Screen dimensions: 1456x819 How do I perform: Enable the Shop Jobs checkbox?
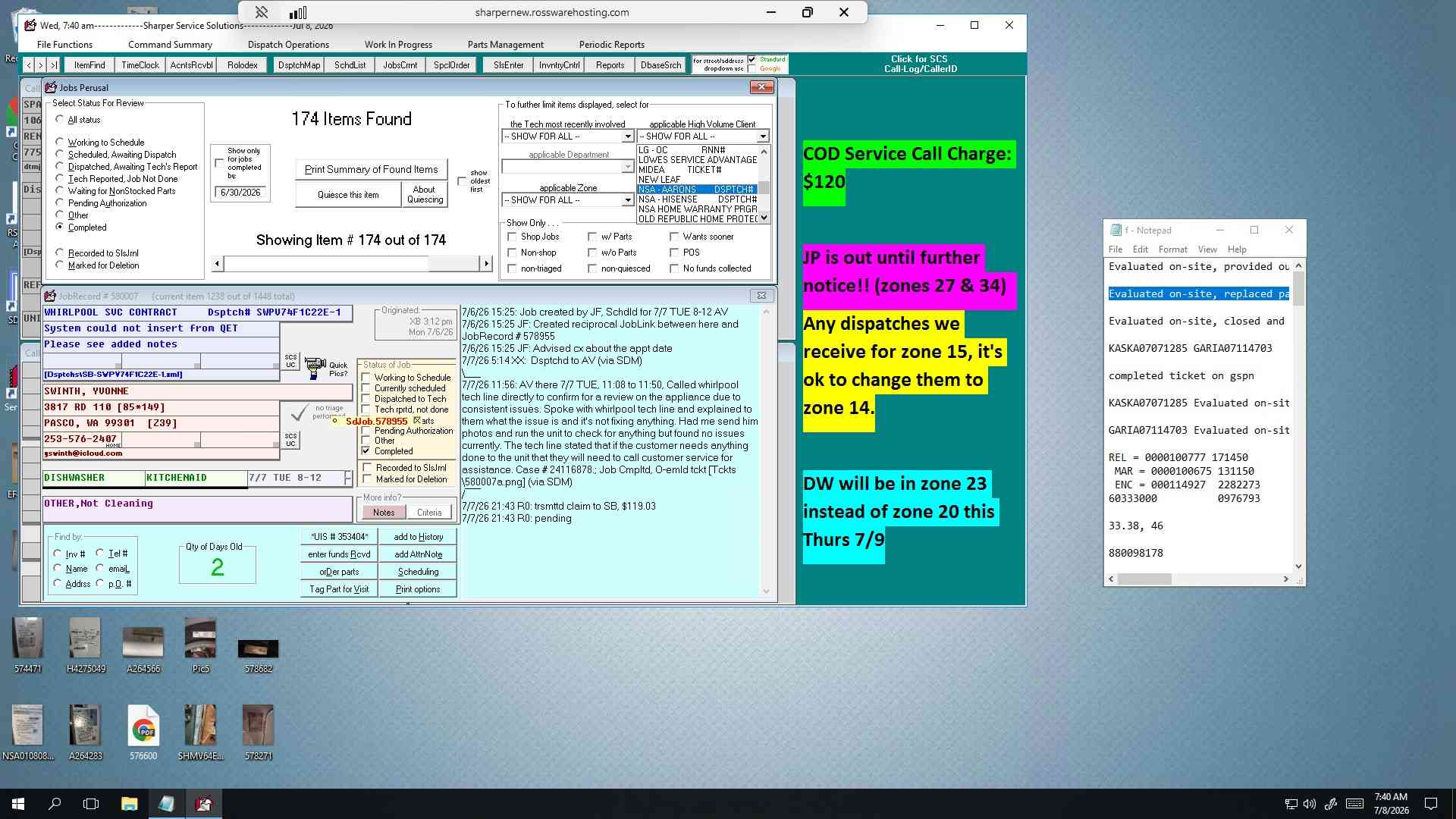pyautogui.click(x=512, y=237)
